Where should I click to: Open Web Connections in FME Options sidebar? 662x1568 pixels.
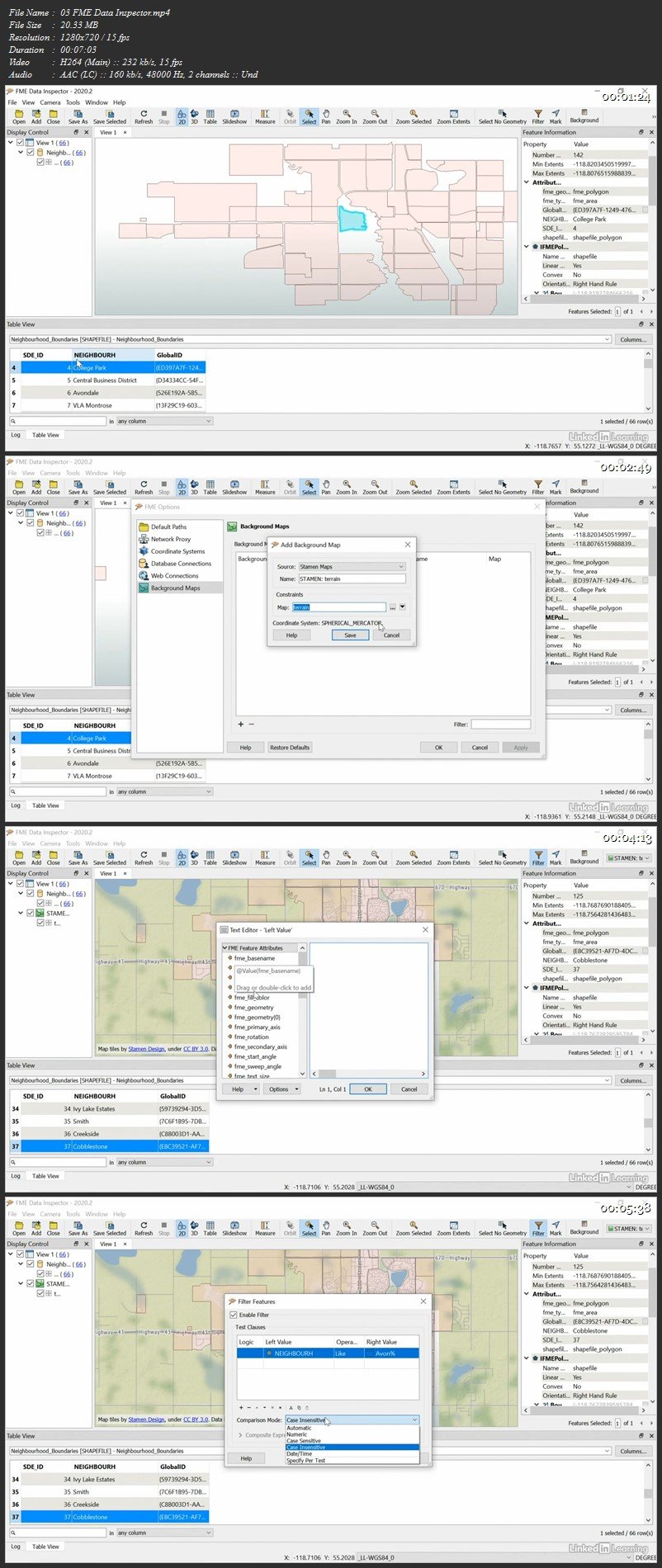[174, 576]
